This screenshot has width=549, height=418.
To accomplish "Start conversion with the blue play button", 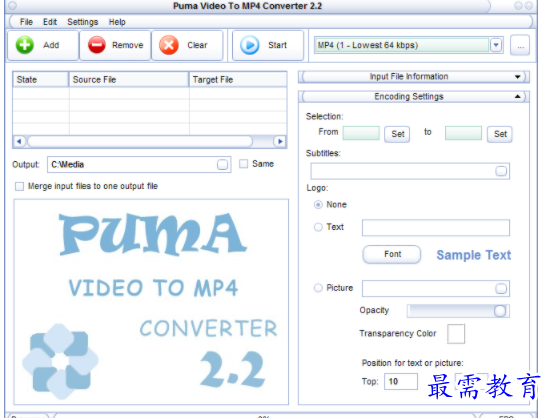I will tap(268, 45).
